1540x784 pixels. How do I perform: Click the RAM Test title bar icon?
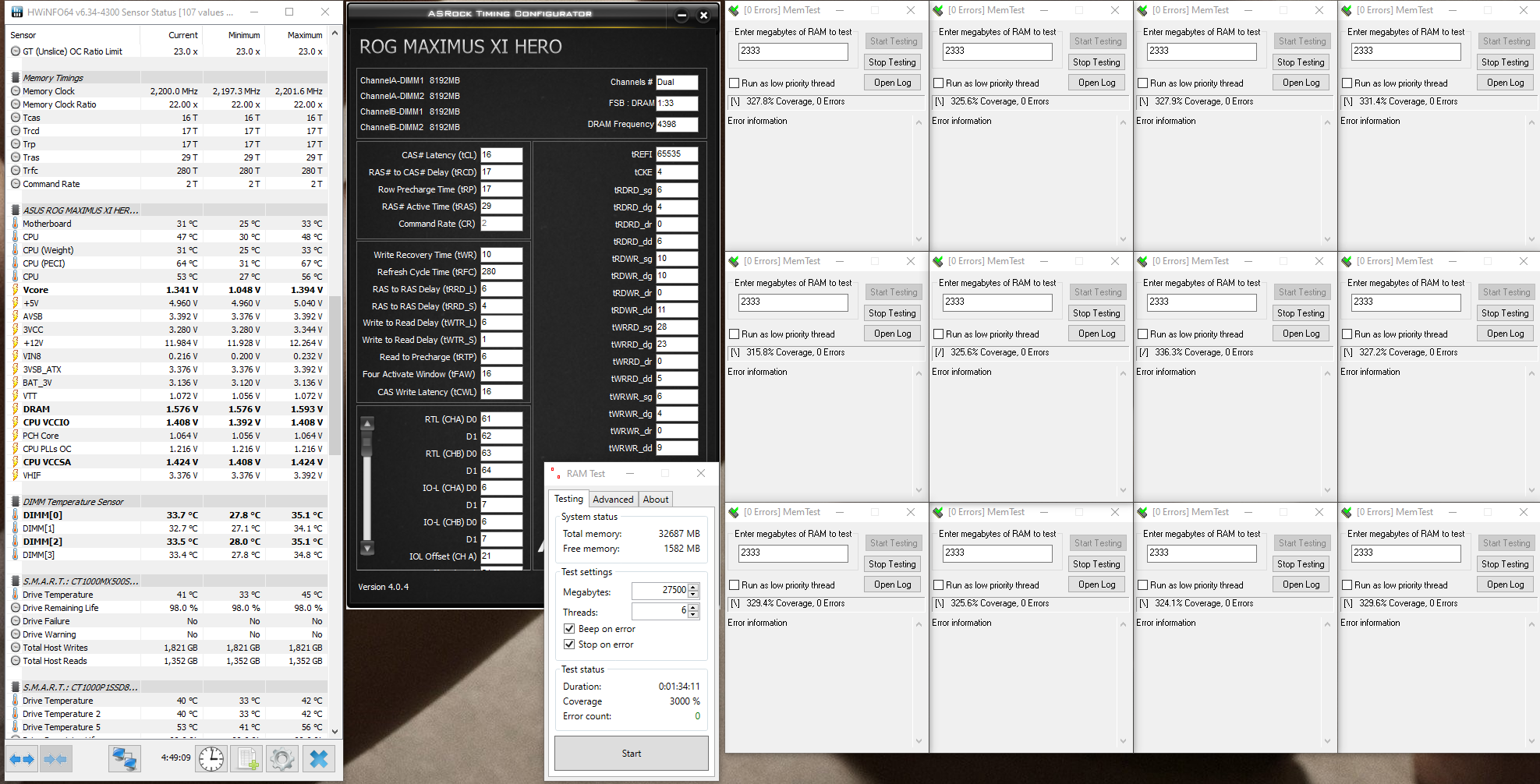555,473
